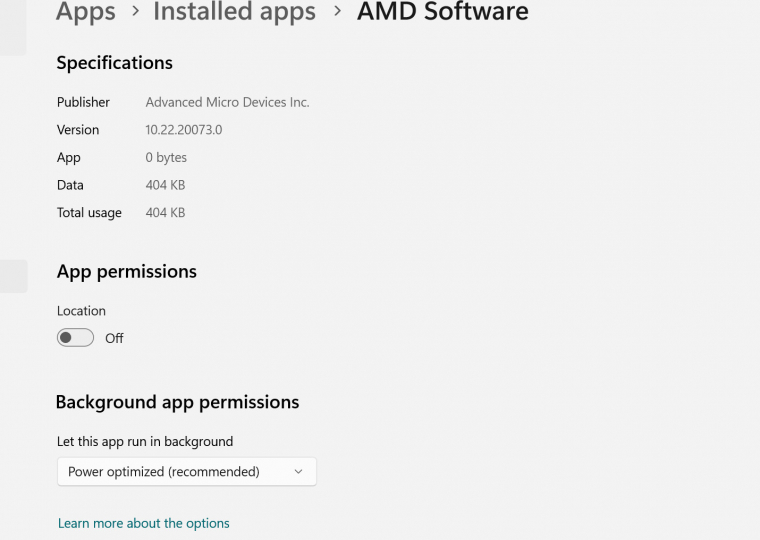Viewport: 760px width, 540px height.
Task: Select the App permissions heading
Action: click(x=127, y=272)
